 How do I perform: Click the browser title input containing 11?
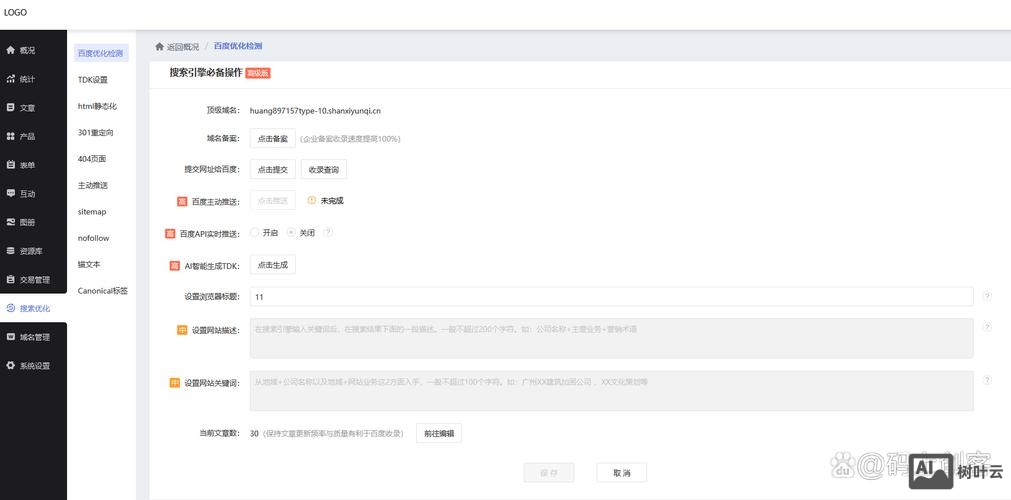611,297
